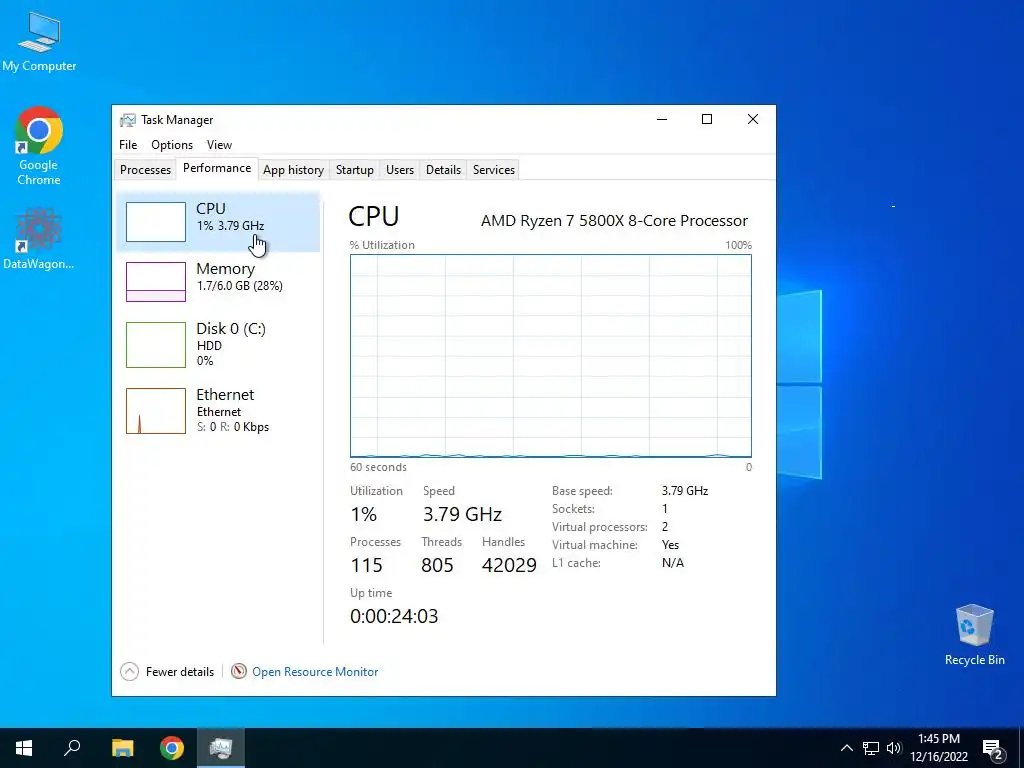The width and height of the screenshot is (1024, 768).
Task: Open taskbar search magnifier
Action: pyautogui.click(x=72, y=748)
